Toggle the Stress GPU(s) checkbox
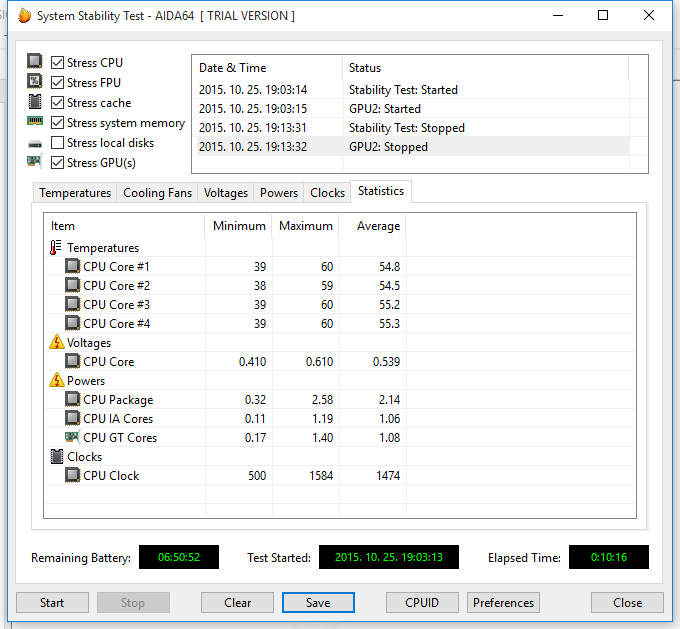The height and width of the screenshot is (629, 680). point(57,163)
